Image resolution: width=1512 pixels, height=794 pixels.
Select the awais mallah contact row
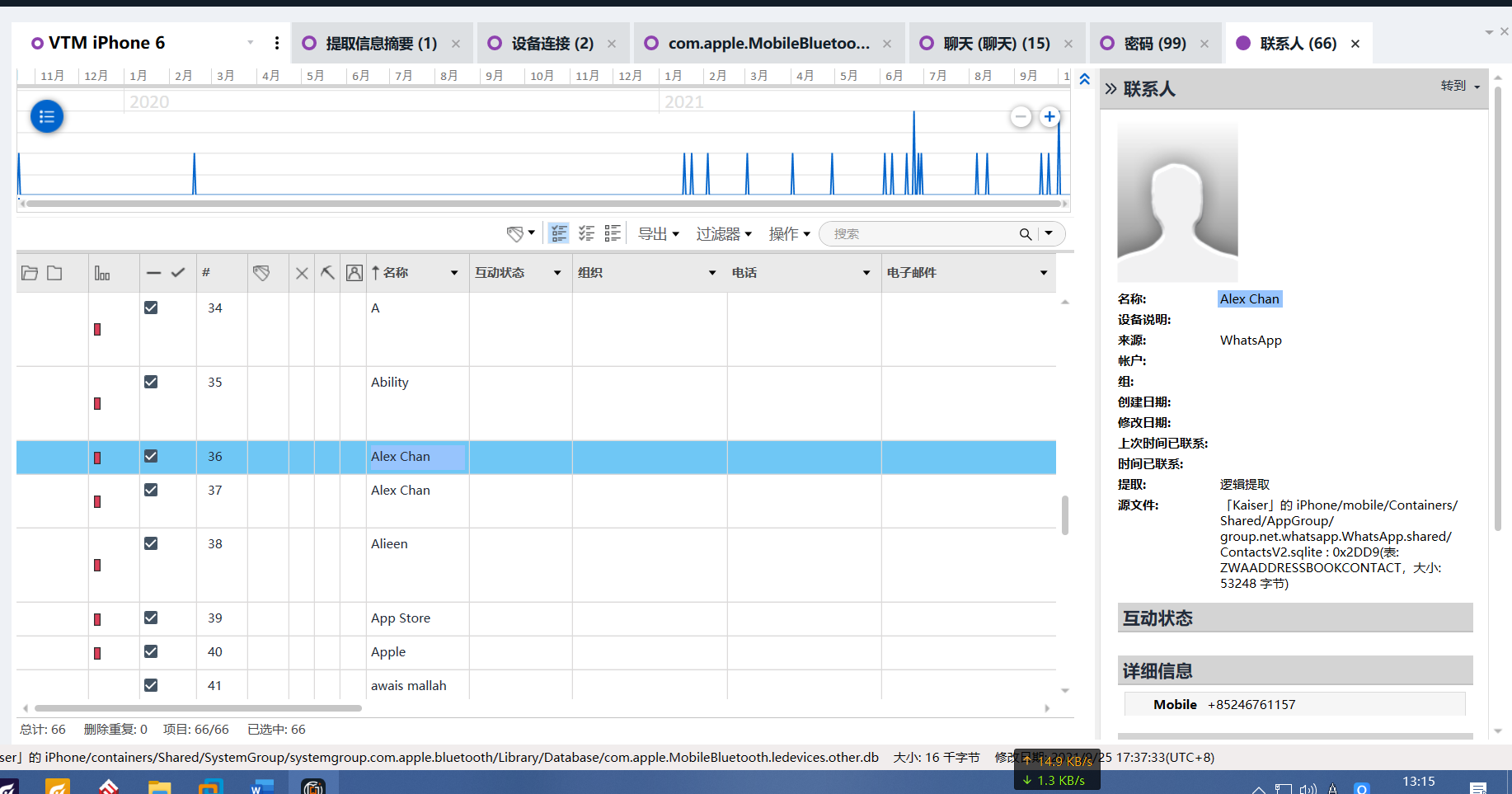(536, 685)
